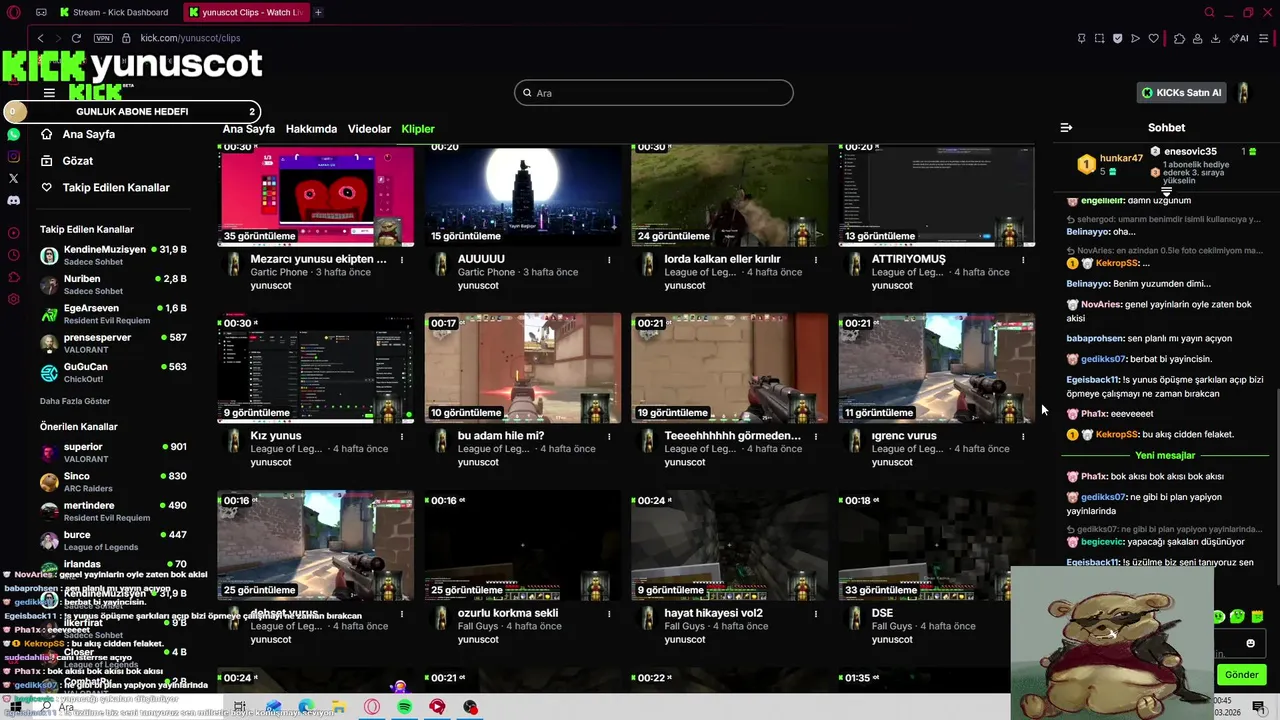Open WhatsApp in Opera sidebar

[14, 134]
